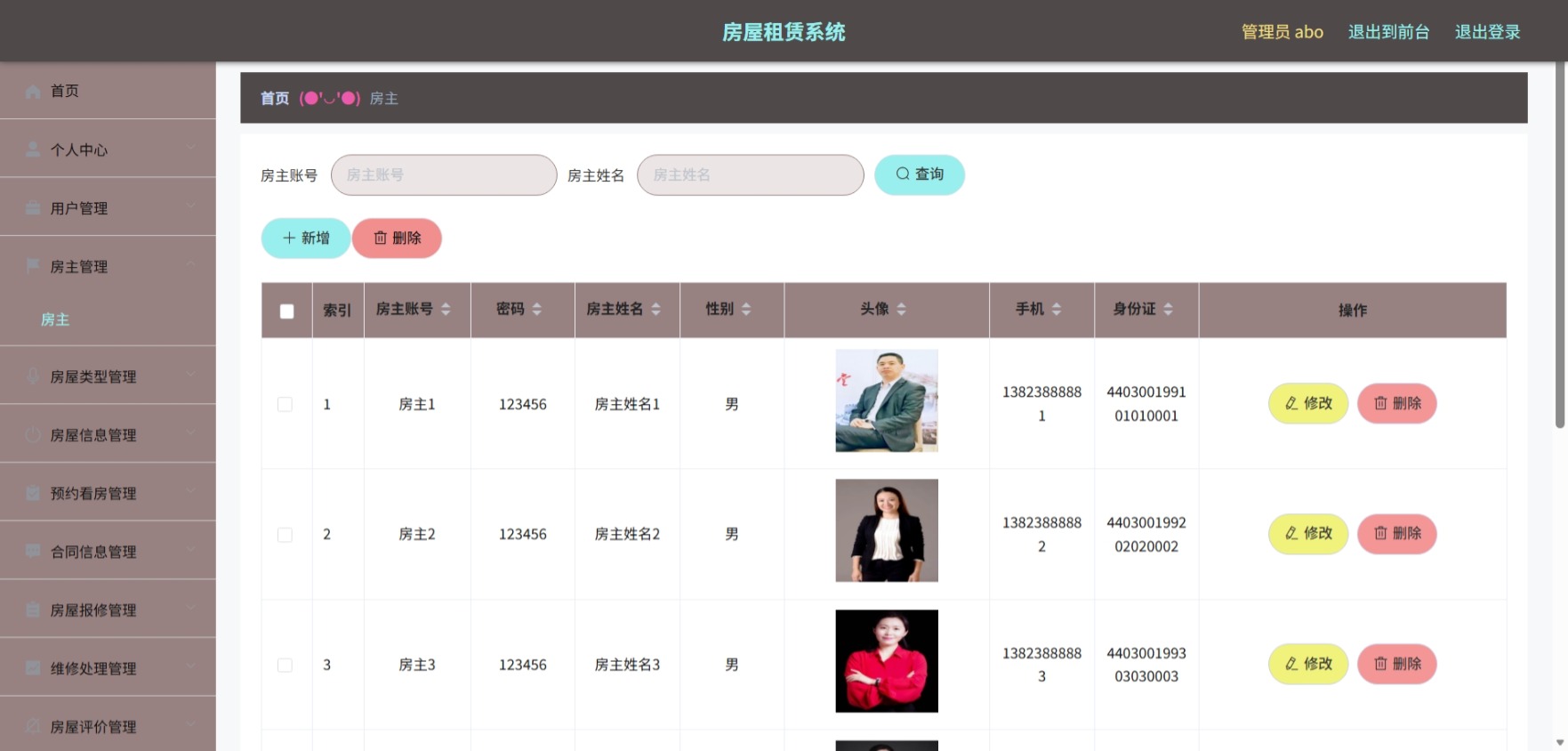The image size is (1568, 751).
Task: Expand the 维修处理管理 menu chevron
Action: tap(190, 666)
